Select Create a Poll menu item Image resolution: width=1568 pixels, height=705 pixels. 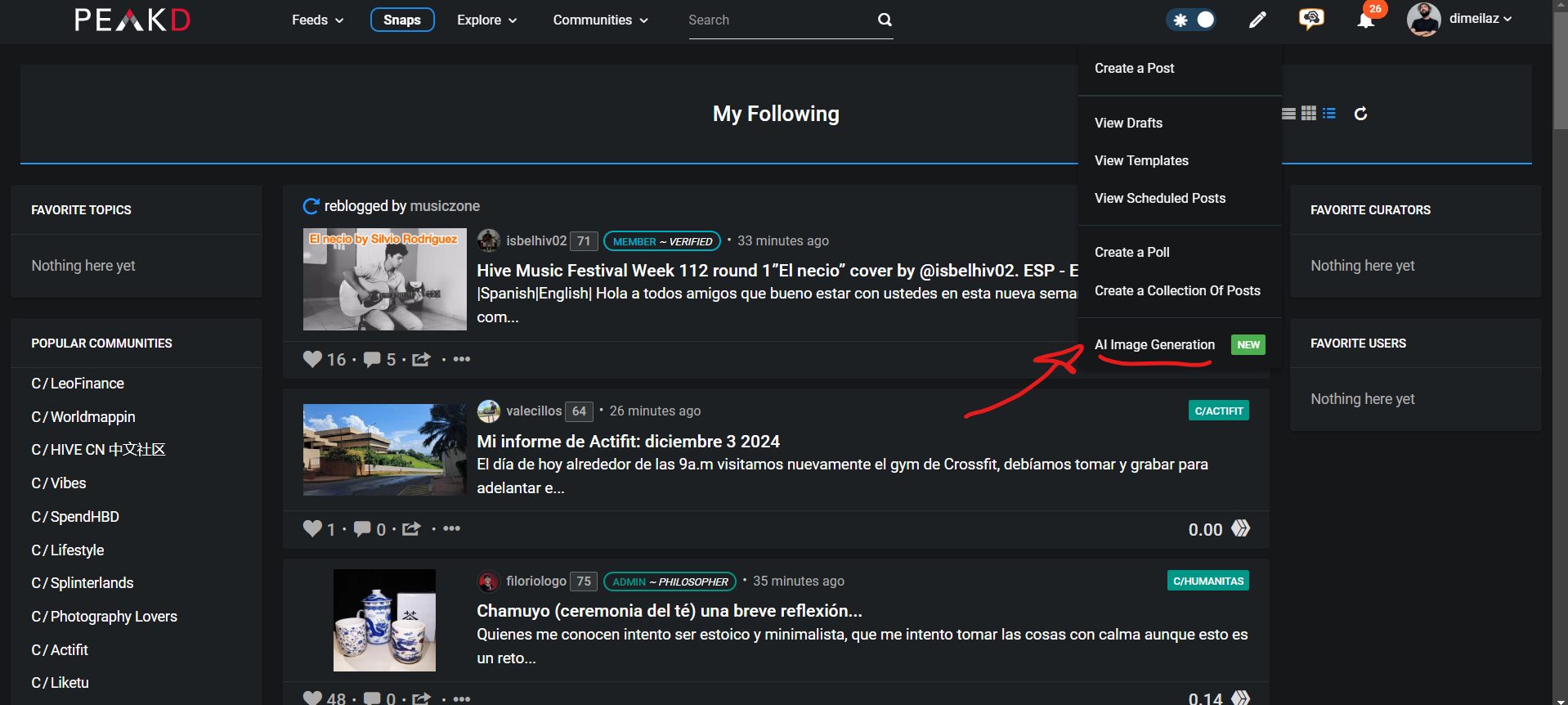pos(1132,252)
